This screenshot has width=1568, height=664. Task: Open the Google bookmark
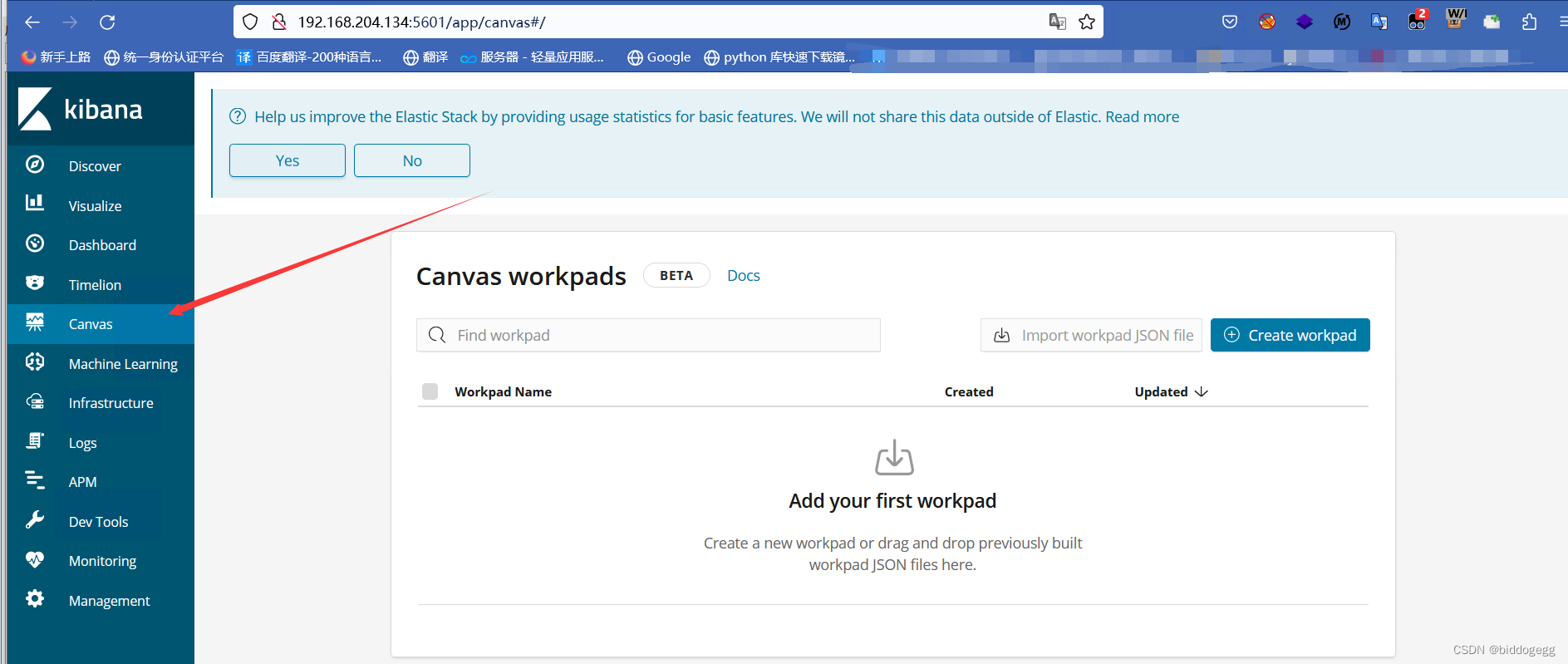[659, 57]
